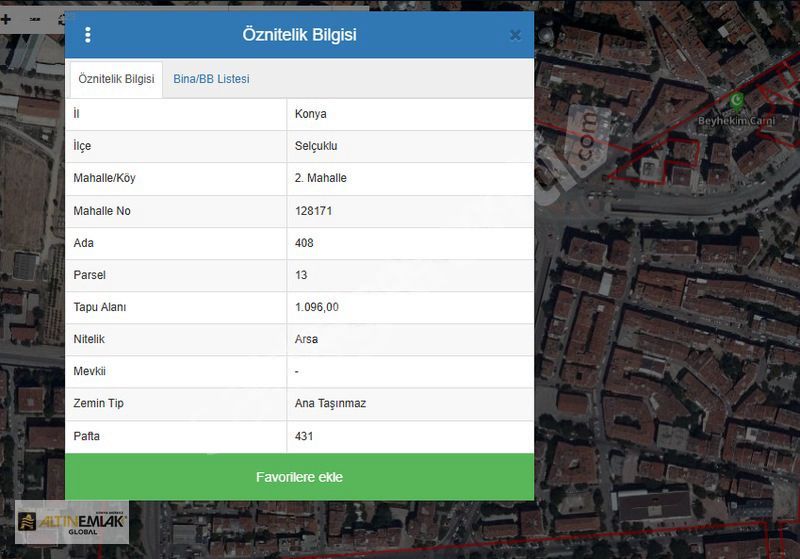Select the Pafta value 431
The width and height of the screenshot is (800, 559).
click(304, 436)
